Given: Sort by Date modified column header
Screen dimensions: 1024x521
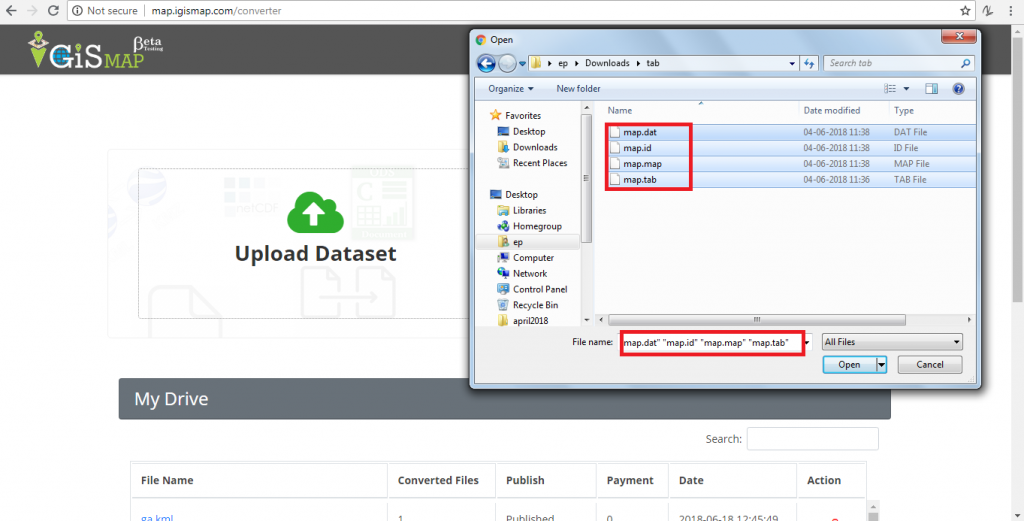Looking at the screenshot, I should (x=831, y=110).
